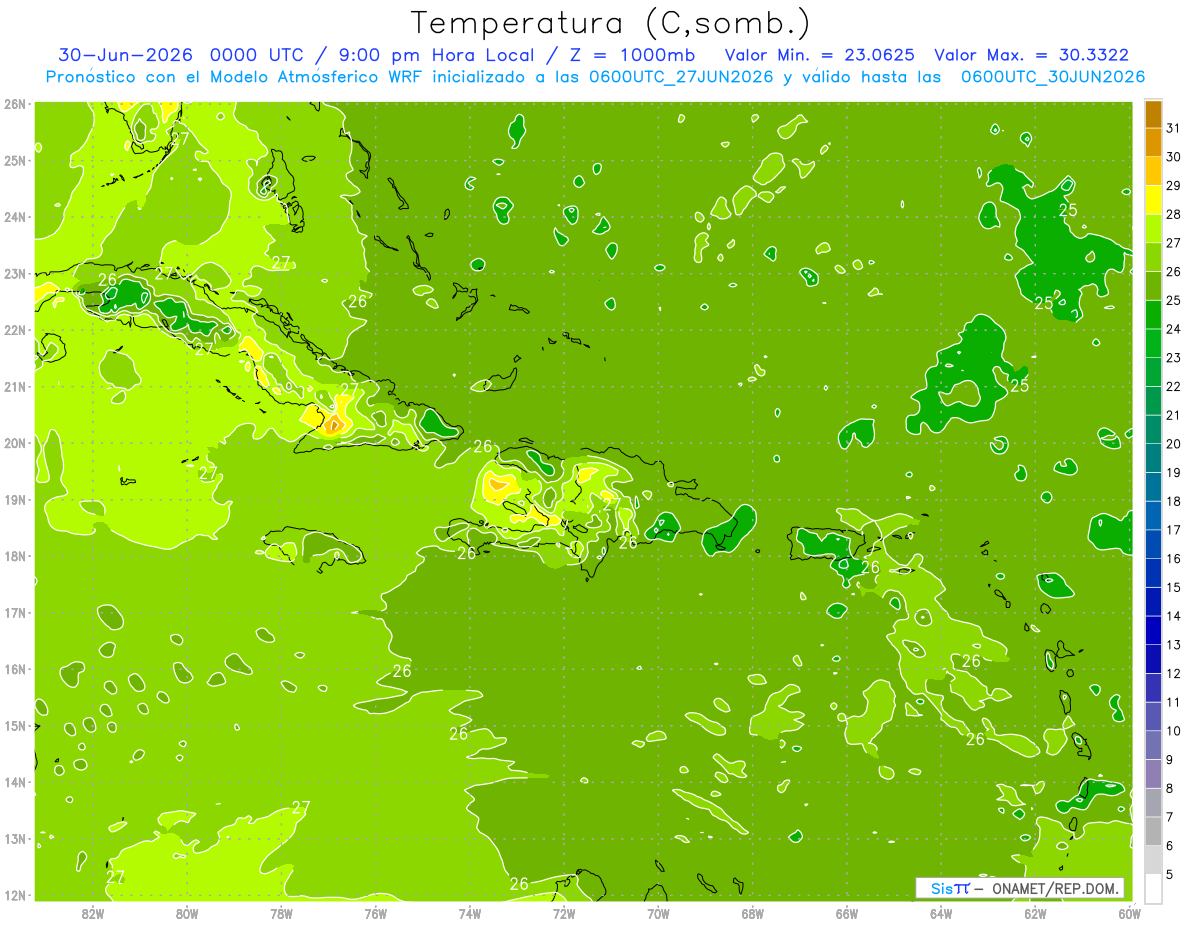This screenshot has height=927, width=1200.
Task: Click the "Z = 1000mb" level text
Action: tap(632, 55)
